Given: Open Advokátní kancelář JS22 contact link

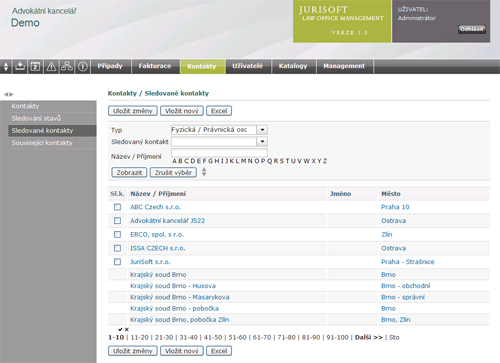Looking at the screenshot, I should point(168,221).
